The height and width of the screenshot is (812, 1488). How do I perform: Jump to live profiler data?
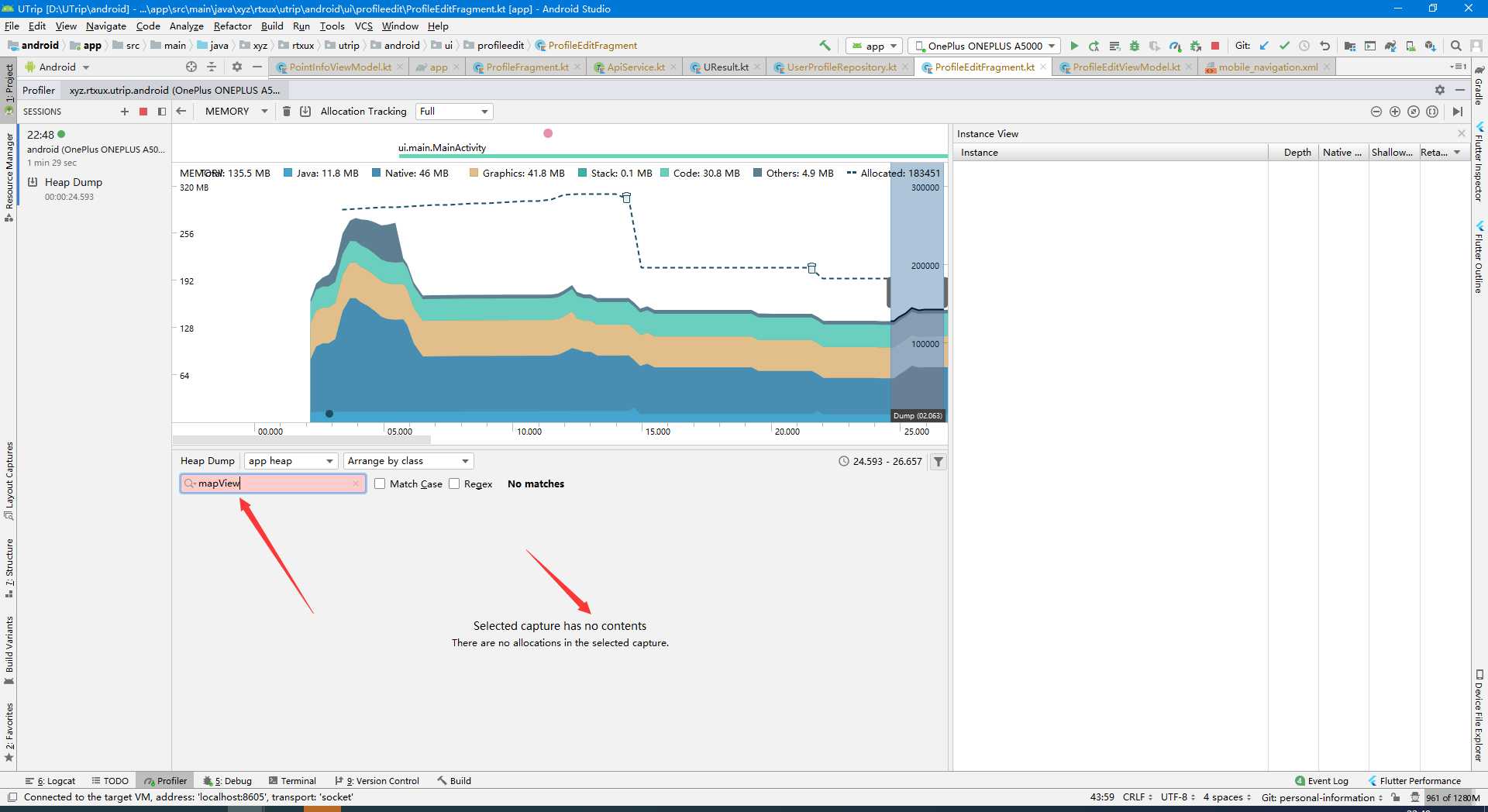pyautogui.click(x=1458, y=112)
